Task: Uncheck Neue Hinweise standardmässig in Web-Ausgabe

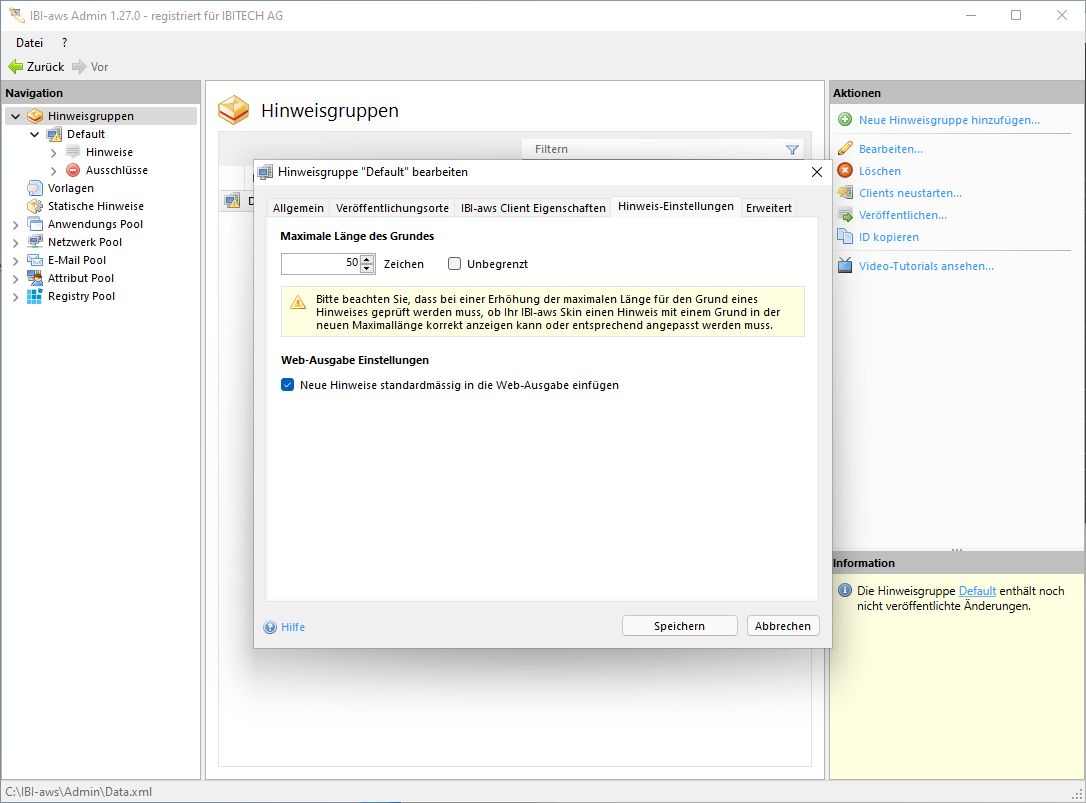Action: [x=288, y=385]
